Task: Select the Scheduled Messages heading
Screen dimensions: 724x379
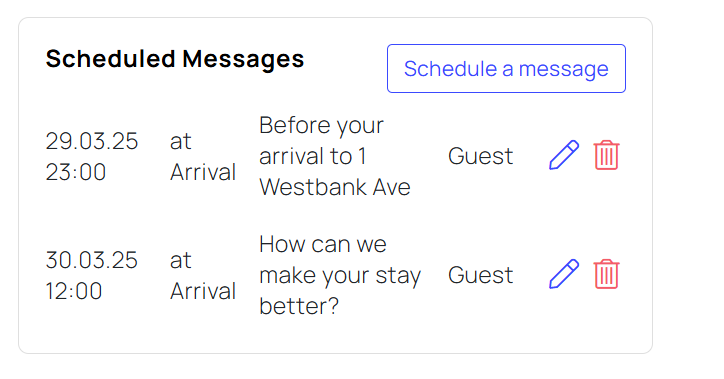Action: point(175,59)
